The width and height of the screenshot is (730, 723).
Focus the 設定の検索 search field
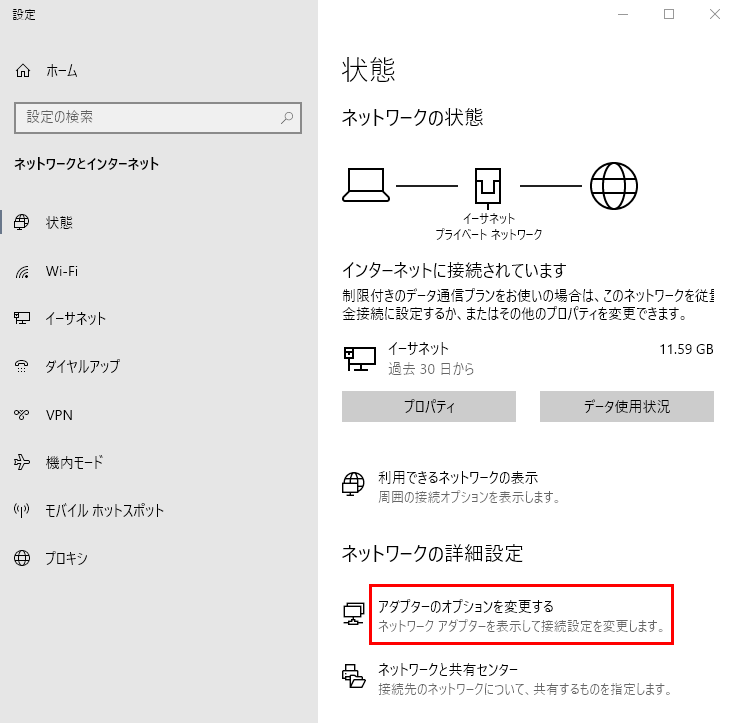[x=158, y=118]
